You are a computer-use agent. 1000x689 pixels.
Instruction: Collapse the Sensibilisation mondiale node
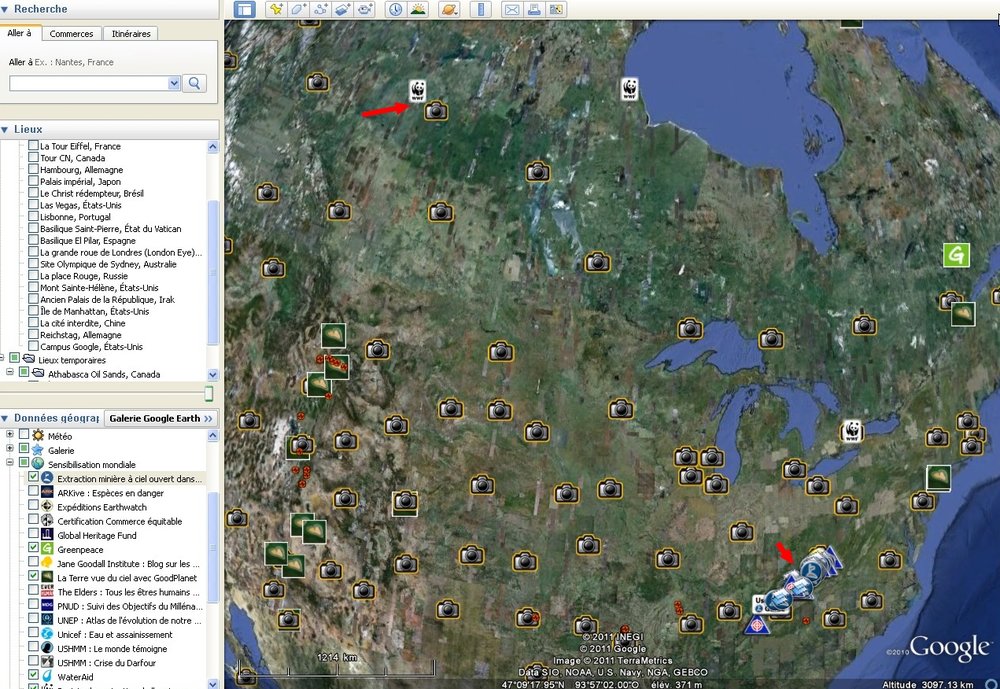tap(10, 463)
